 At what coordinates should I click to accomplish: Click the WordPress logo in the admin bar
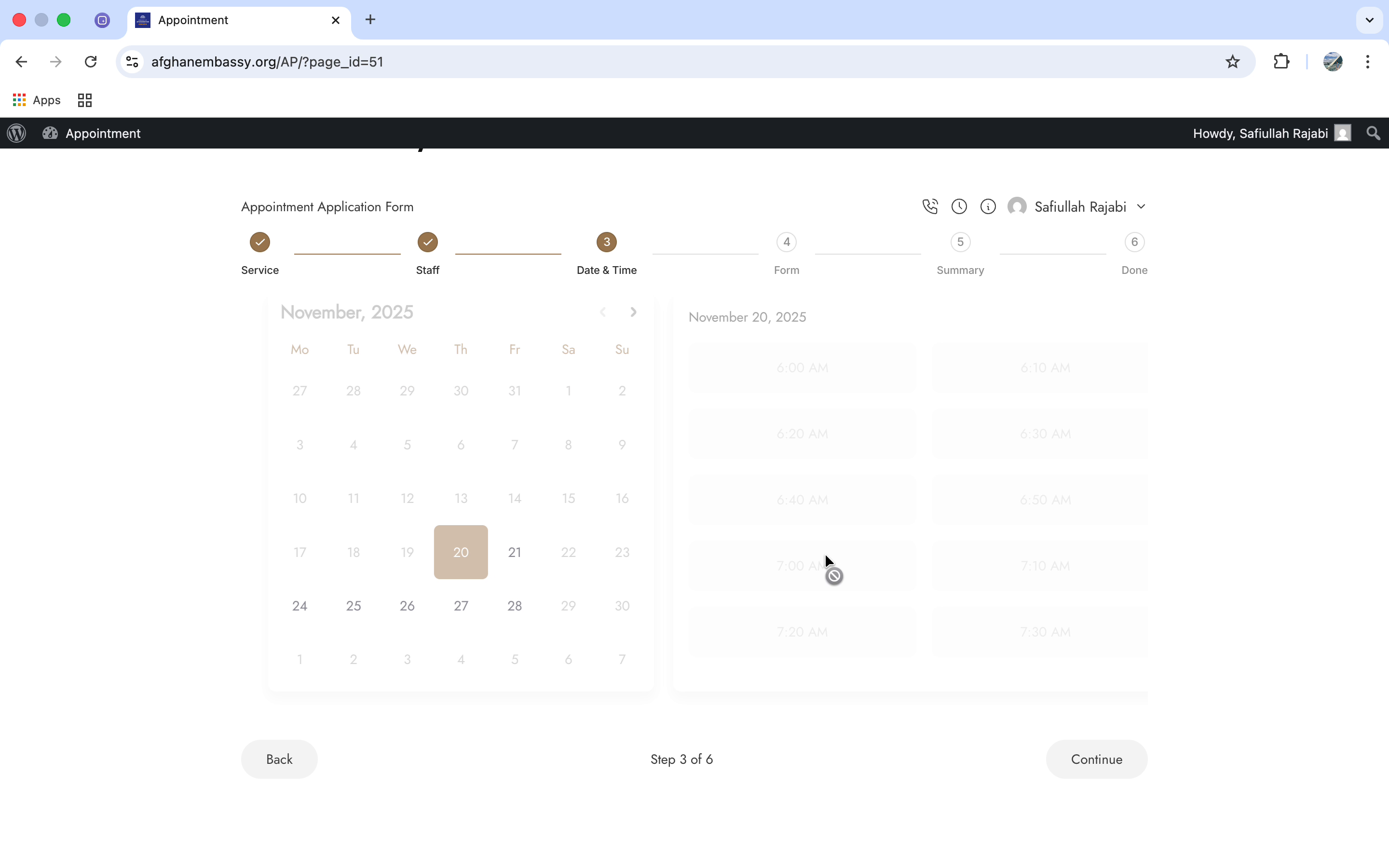(16, 133)
